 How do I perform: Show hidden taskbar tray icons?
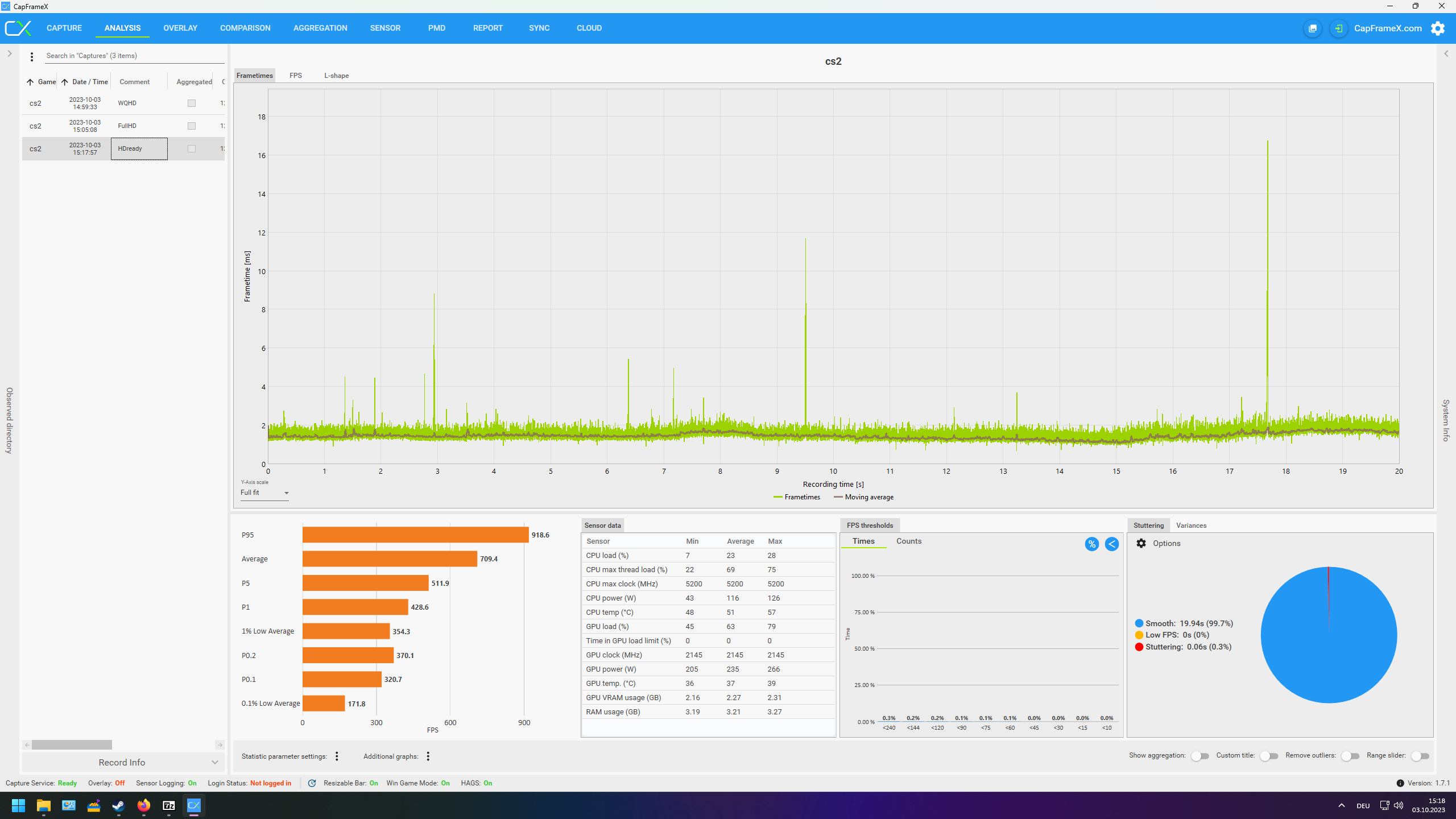point(1342,805)
